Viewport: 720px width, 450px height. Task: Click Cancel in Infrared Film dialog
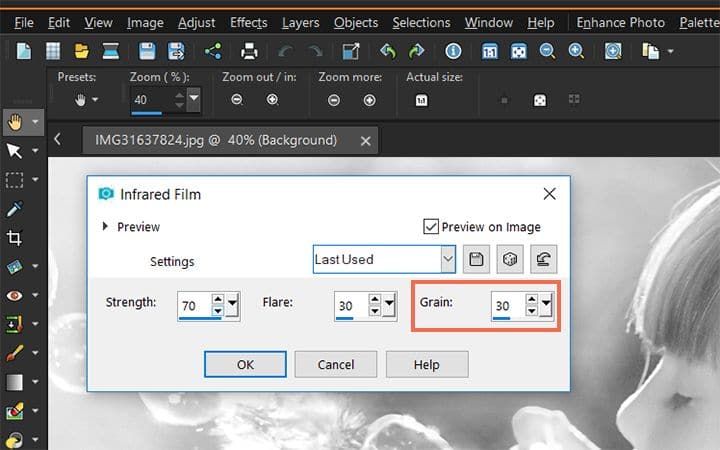(x=336, y=365)
